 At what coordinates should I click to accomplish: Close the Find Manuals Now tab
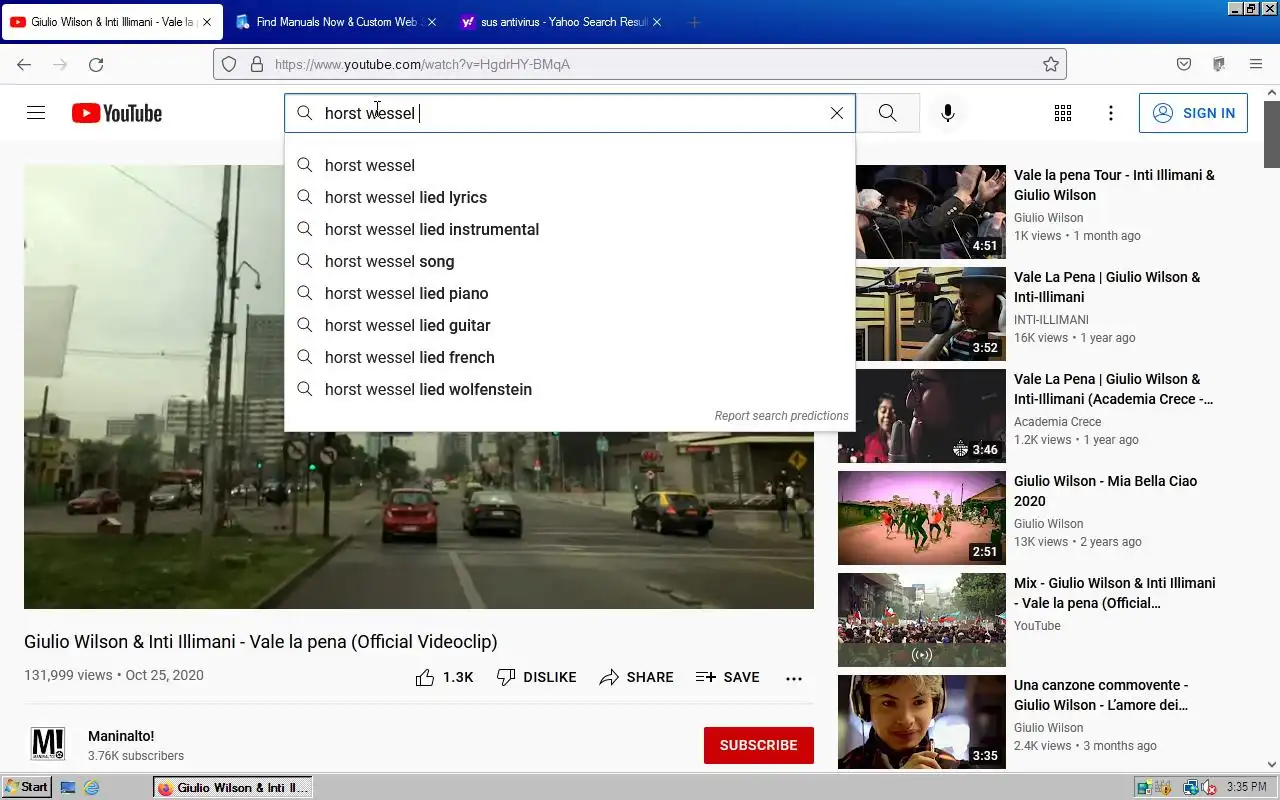pyautogui.click(x=432, y=22)
